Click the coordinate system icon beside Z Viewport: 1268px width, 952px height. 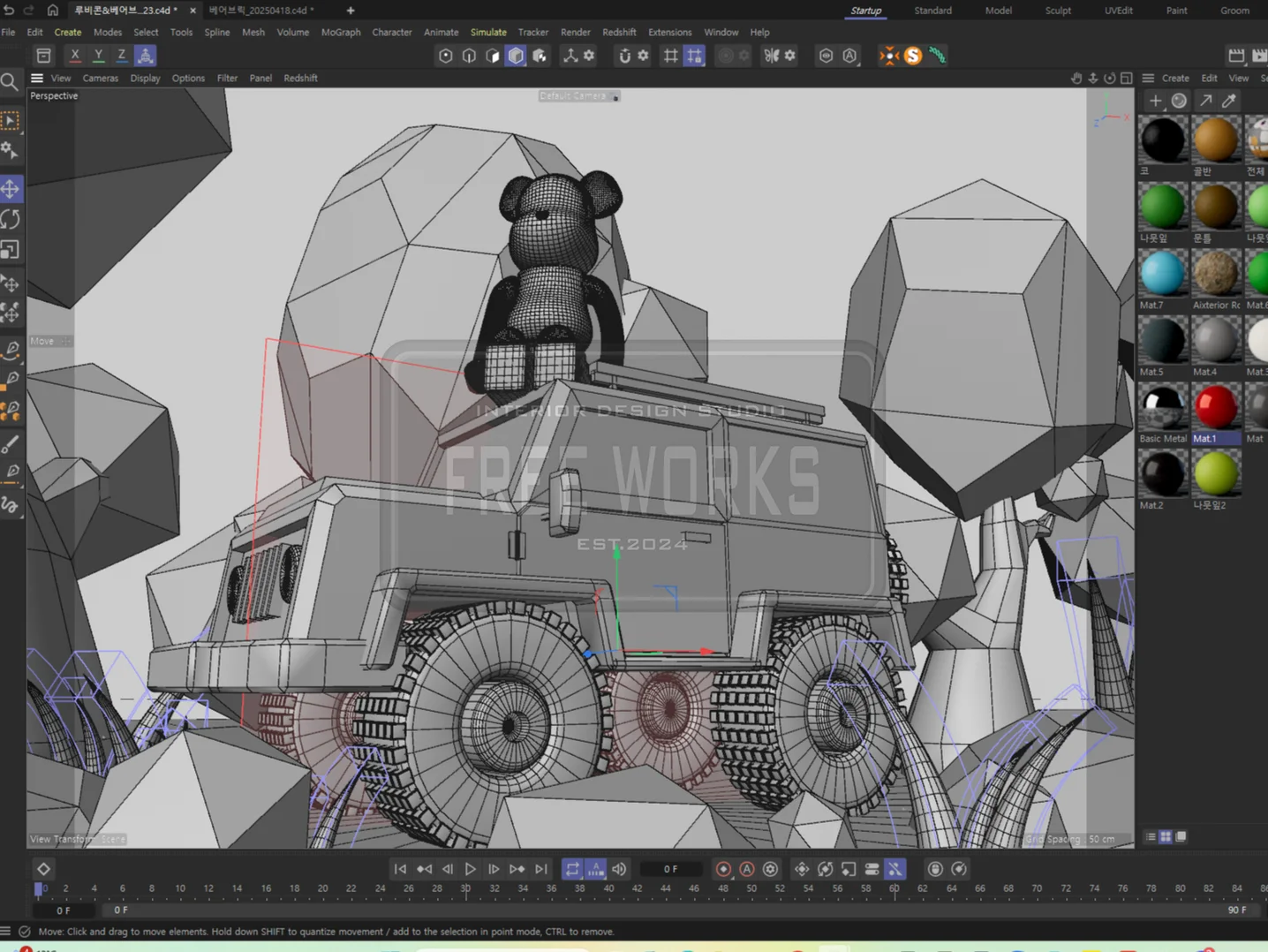(x=145, y=56)
